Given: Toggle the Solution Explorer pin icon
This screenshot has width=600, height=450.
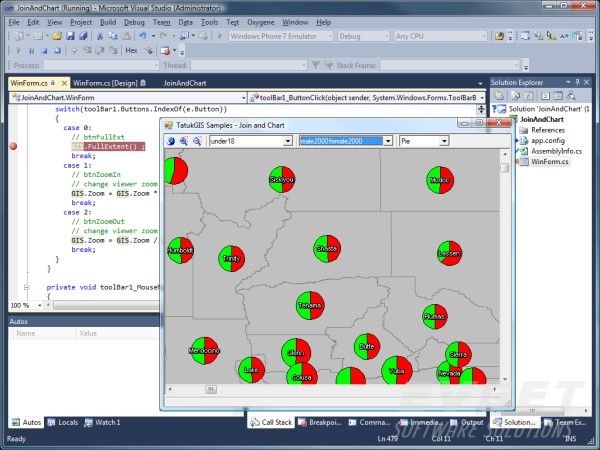Looking at the screenshot, I should 577,82.
